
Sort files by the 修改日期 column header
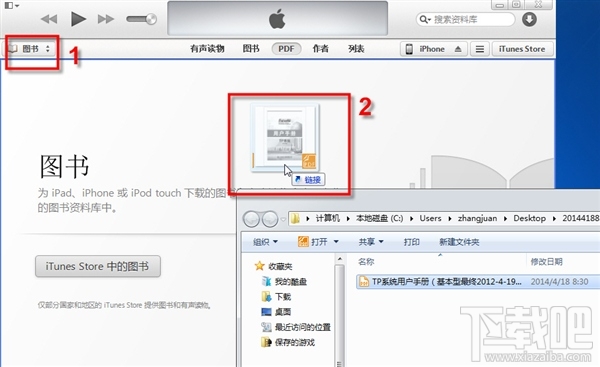546,261
